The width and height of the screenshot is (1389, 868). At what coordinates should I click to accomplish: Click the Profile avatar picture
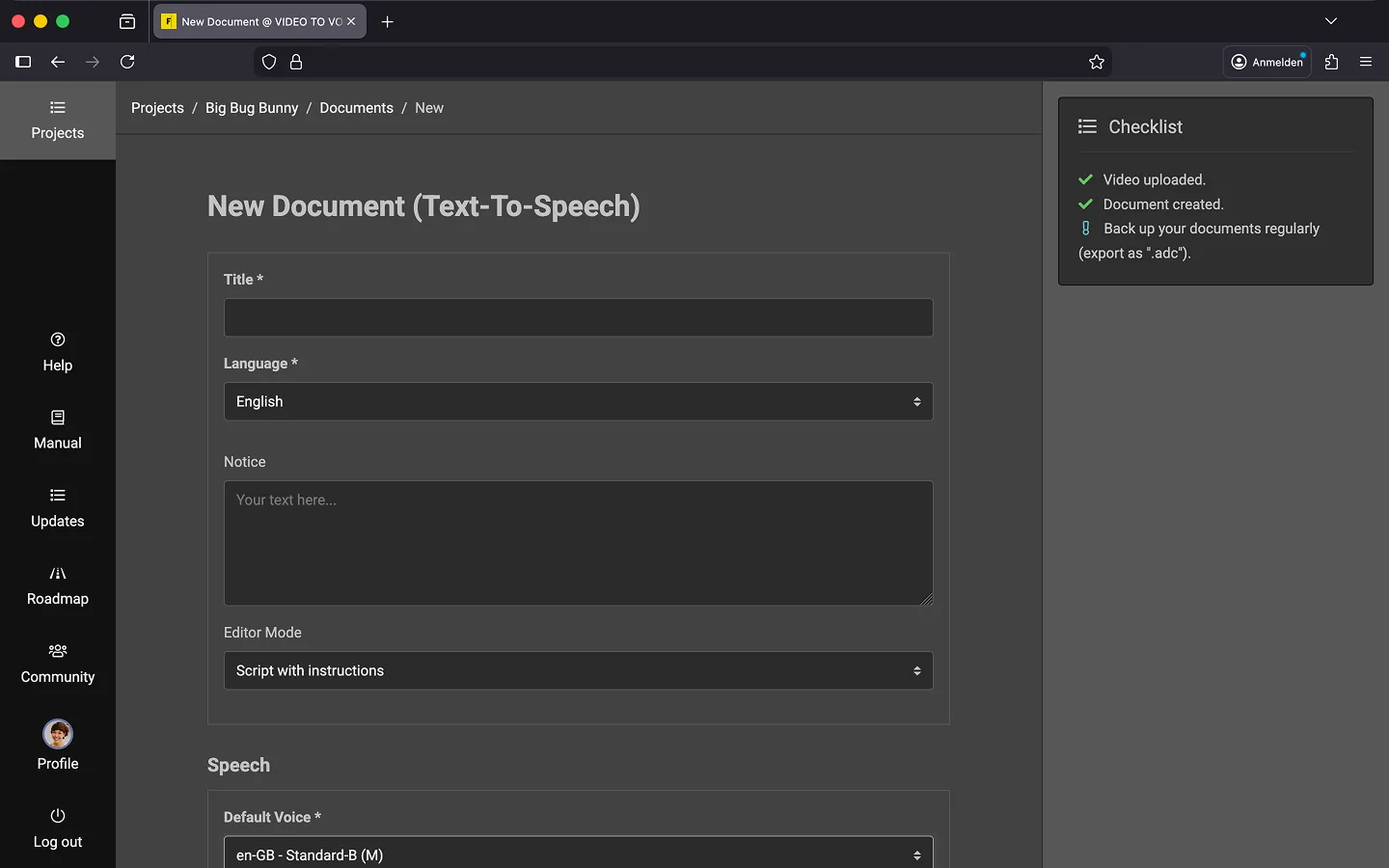click(58, 735)
